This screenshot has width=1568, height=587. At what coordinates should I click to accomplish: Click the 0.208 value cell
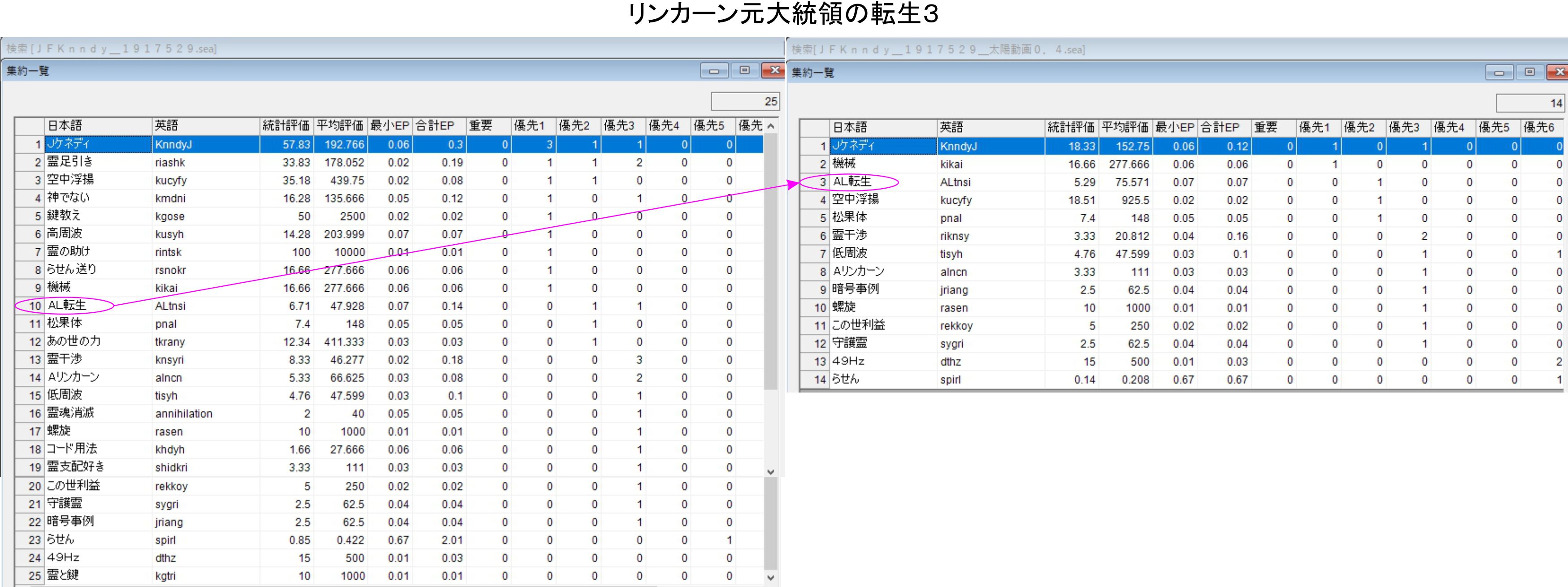pos(1126,380)
